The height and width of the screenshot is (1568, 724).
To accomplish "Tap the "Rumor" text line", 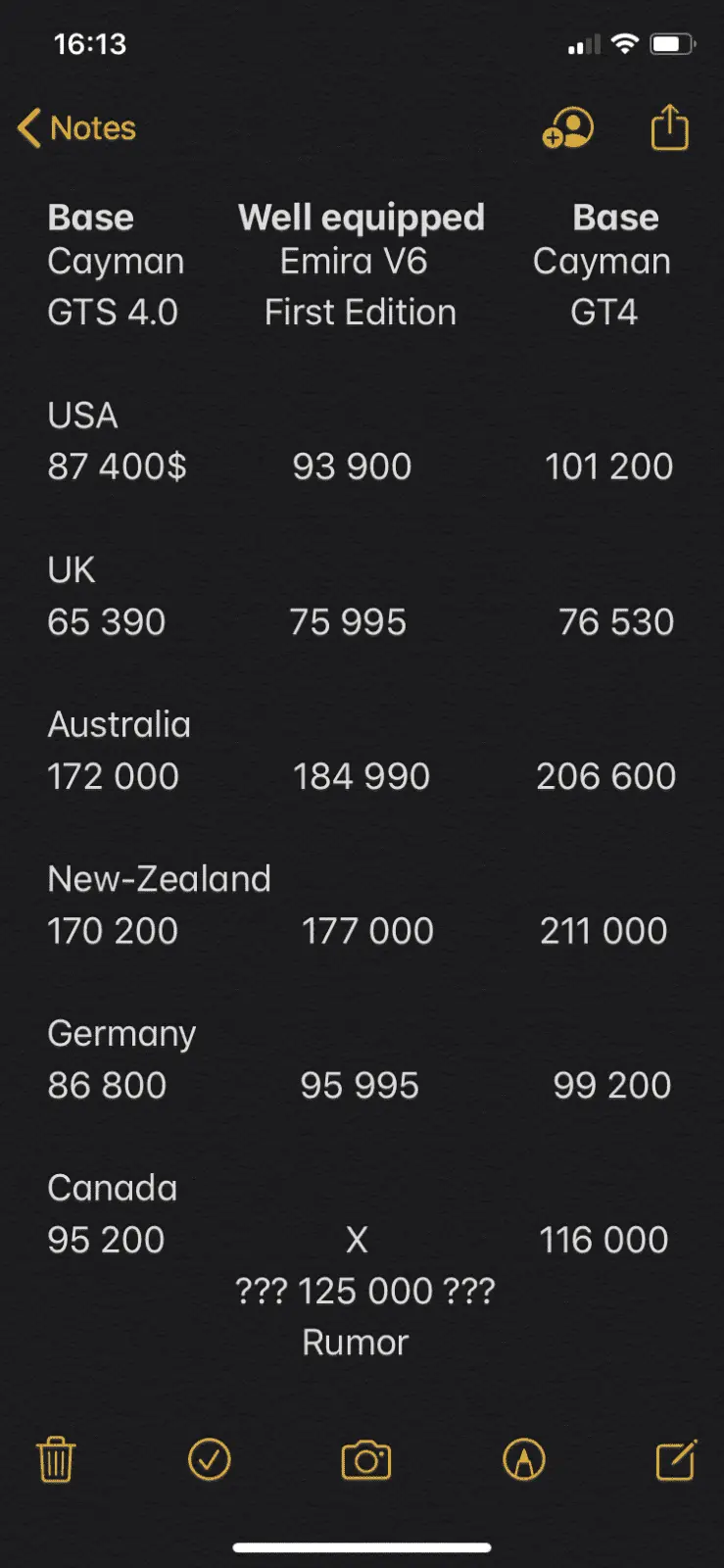I will pos(355,1343).
